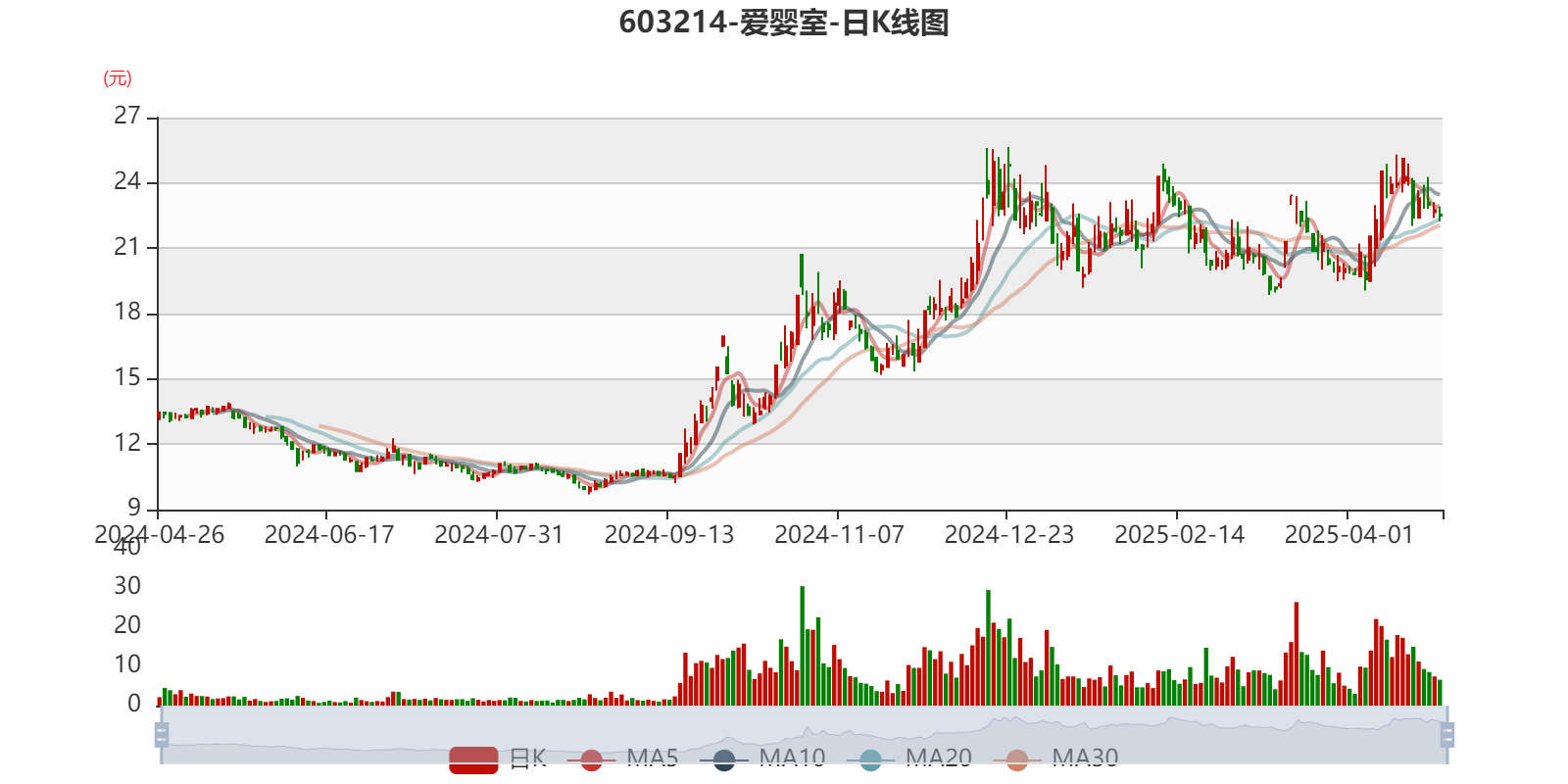Toggle MA20 series via its legend text
The width and height of the screenshot is (1568, 784).
pyautogui.click(x=938, y=758)
